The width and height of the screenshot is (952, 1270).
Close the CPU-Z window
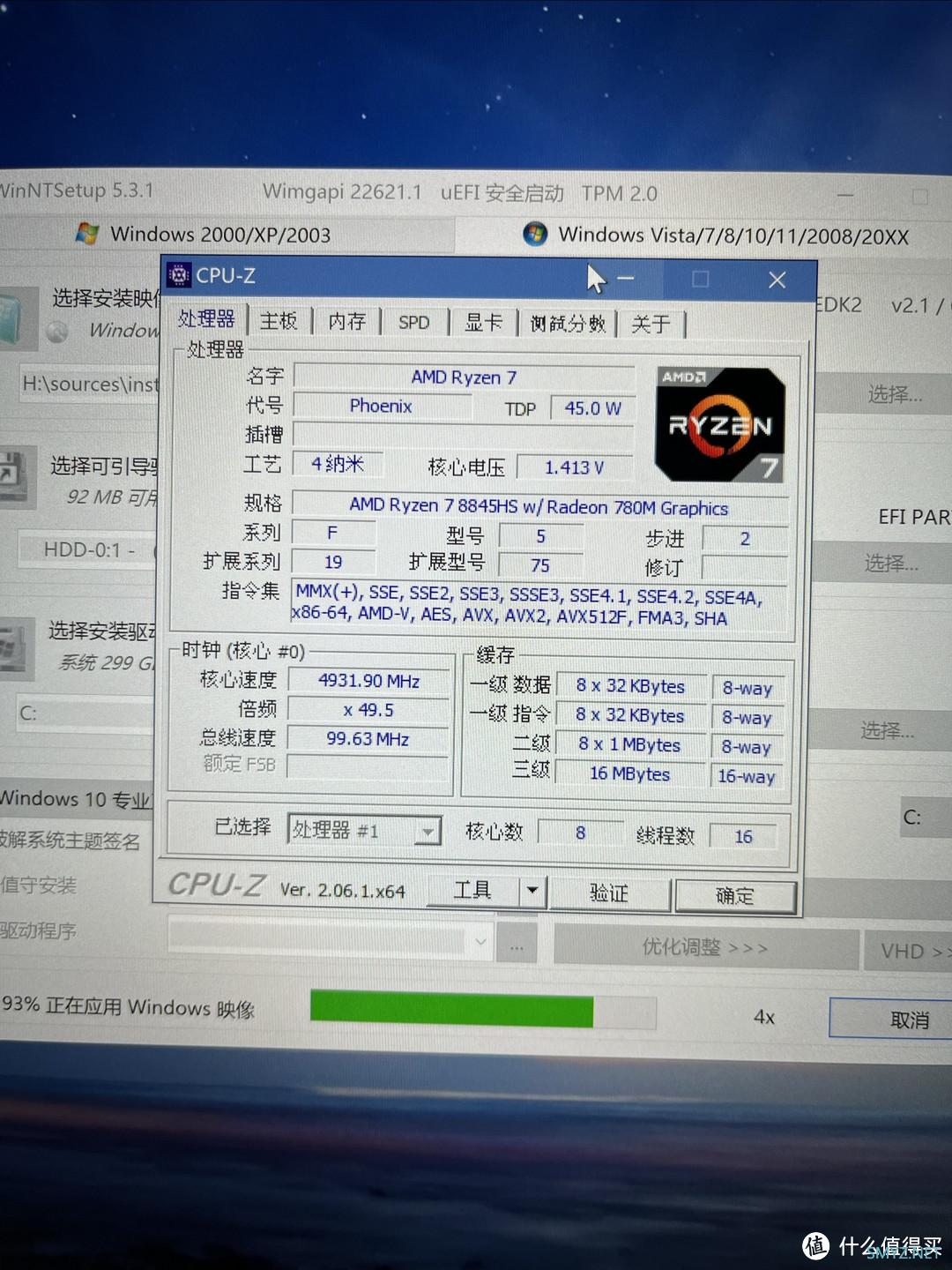click(x=777, y=280)
